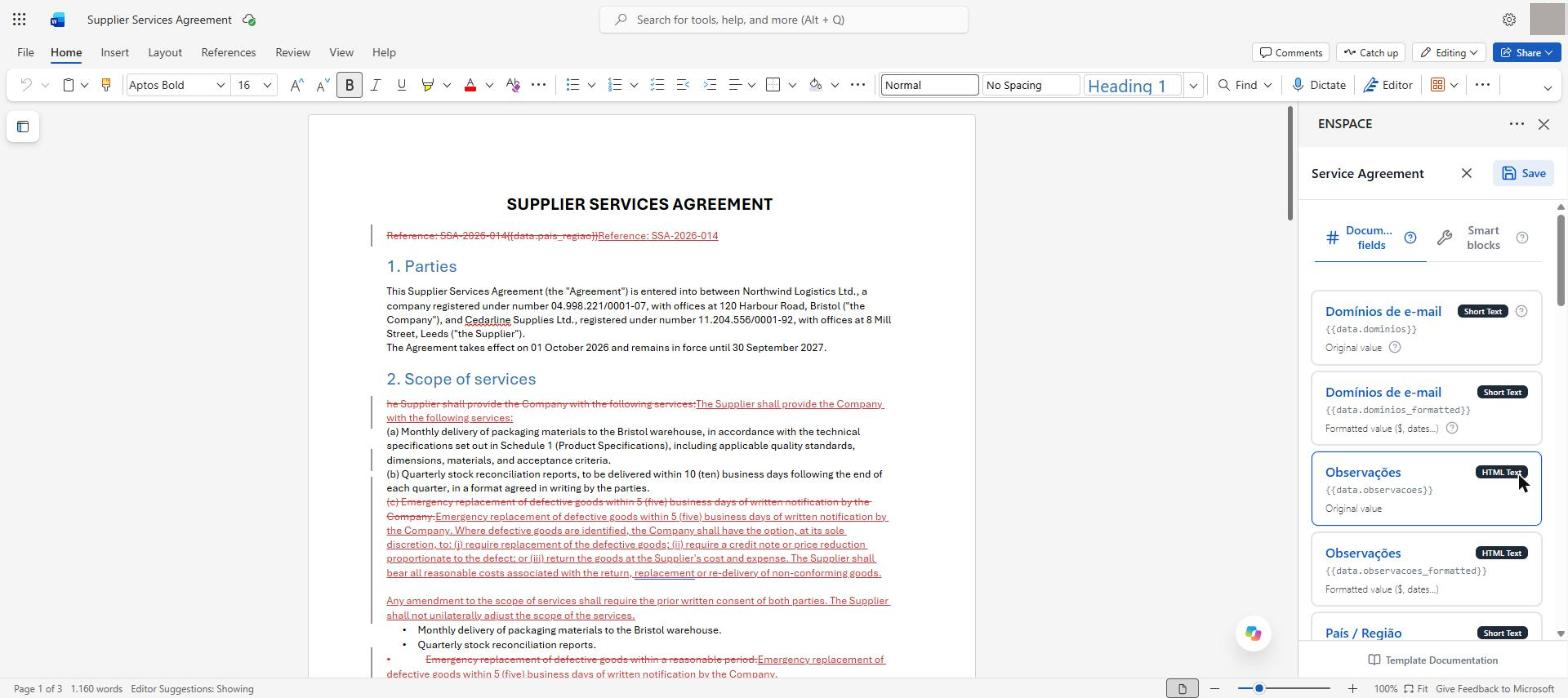This screenshot has height=698, width=1568.
Task: Open more font options ellipsis
Action: tap(538, 85)
